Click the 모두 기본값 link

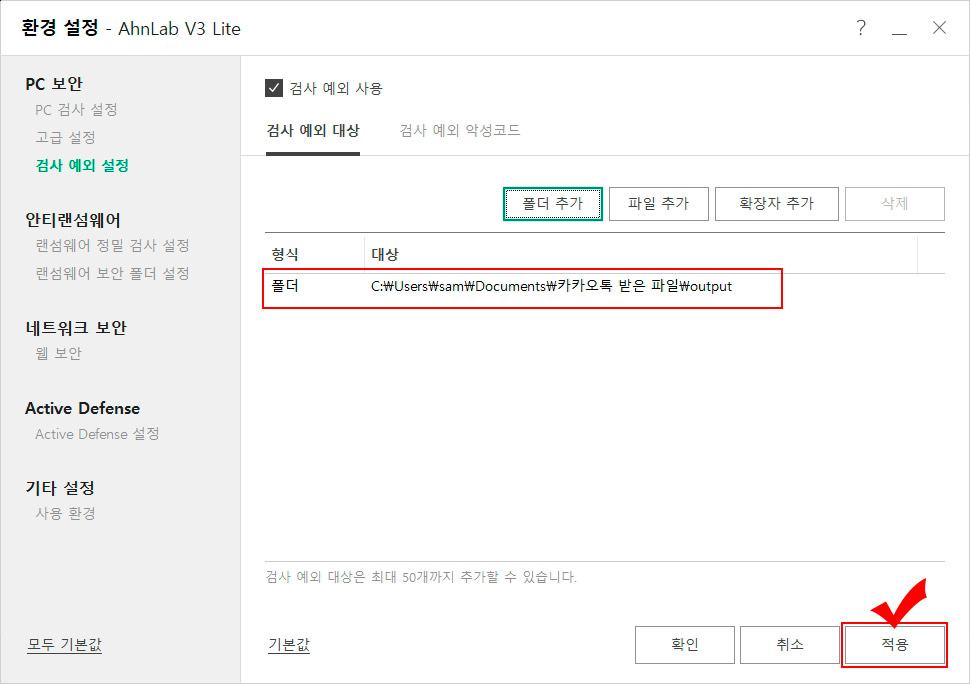pos(64,644)
